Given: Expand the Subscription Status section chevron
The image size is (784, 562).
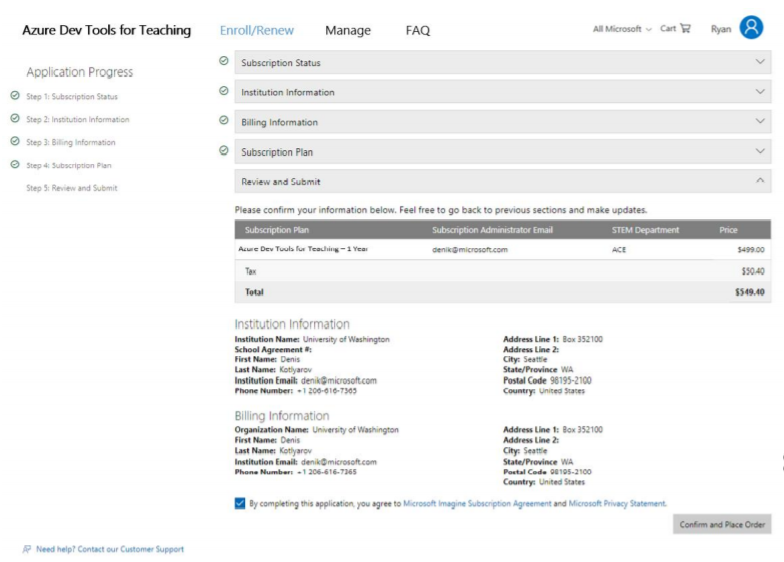Looking at the screenshot, I should (x=760, y=62).
